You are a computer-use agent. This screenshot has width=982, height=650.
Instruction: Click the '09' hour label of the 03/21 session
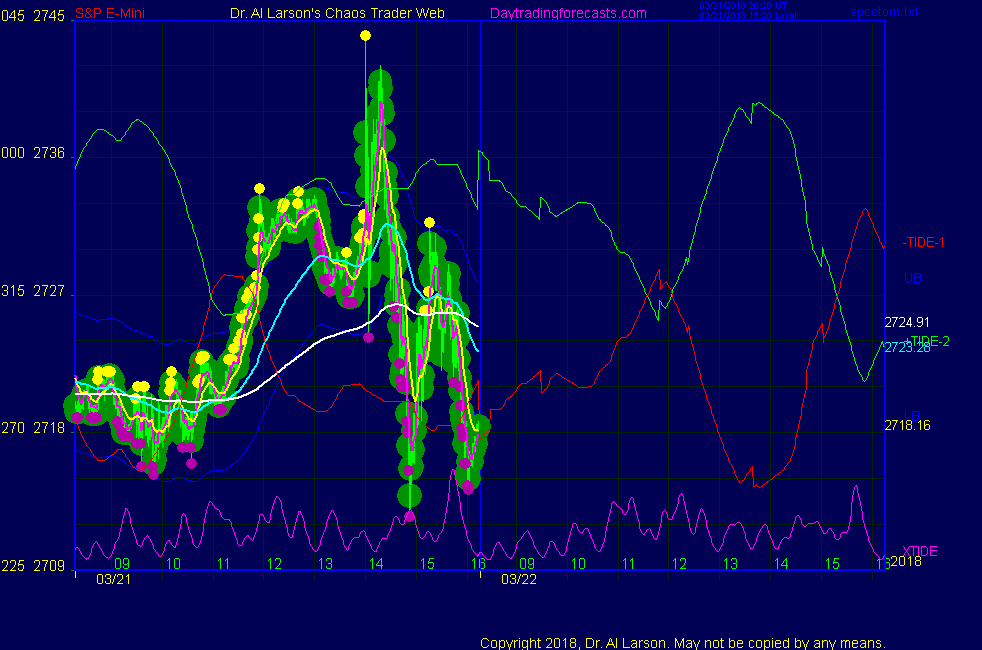click(122, 564)
